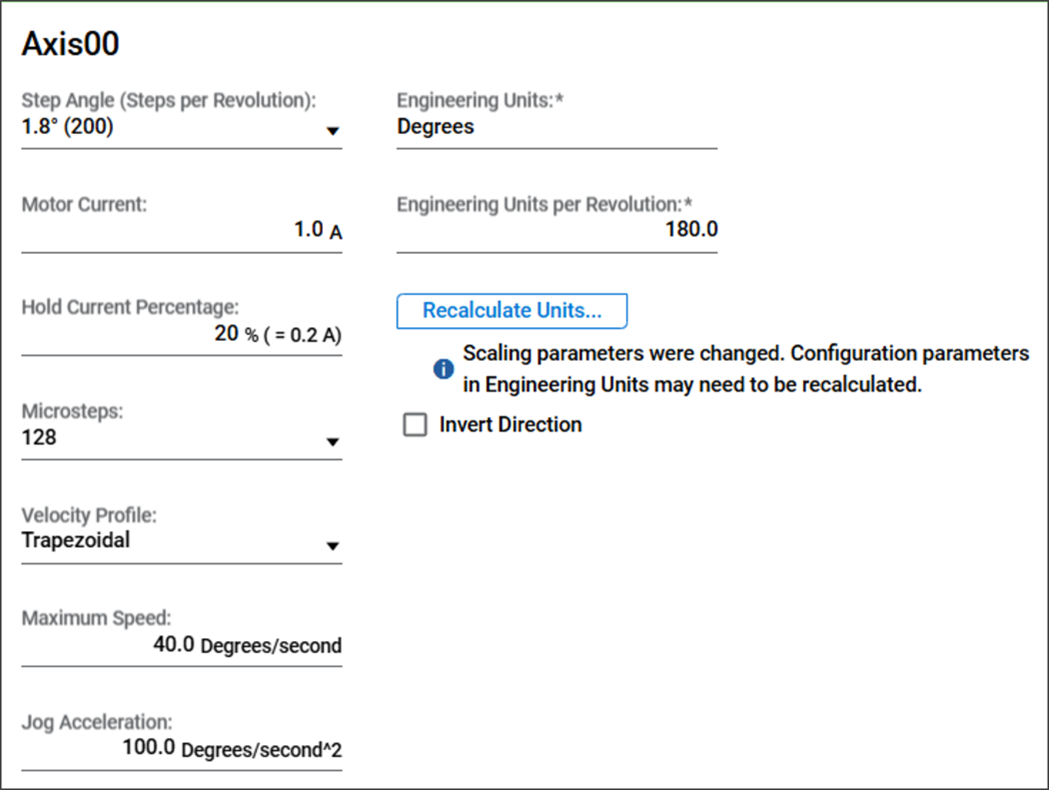Click the Axis00 heading
Viewport: 1049px width, 790px height.
70,44
